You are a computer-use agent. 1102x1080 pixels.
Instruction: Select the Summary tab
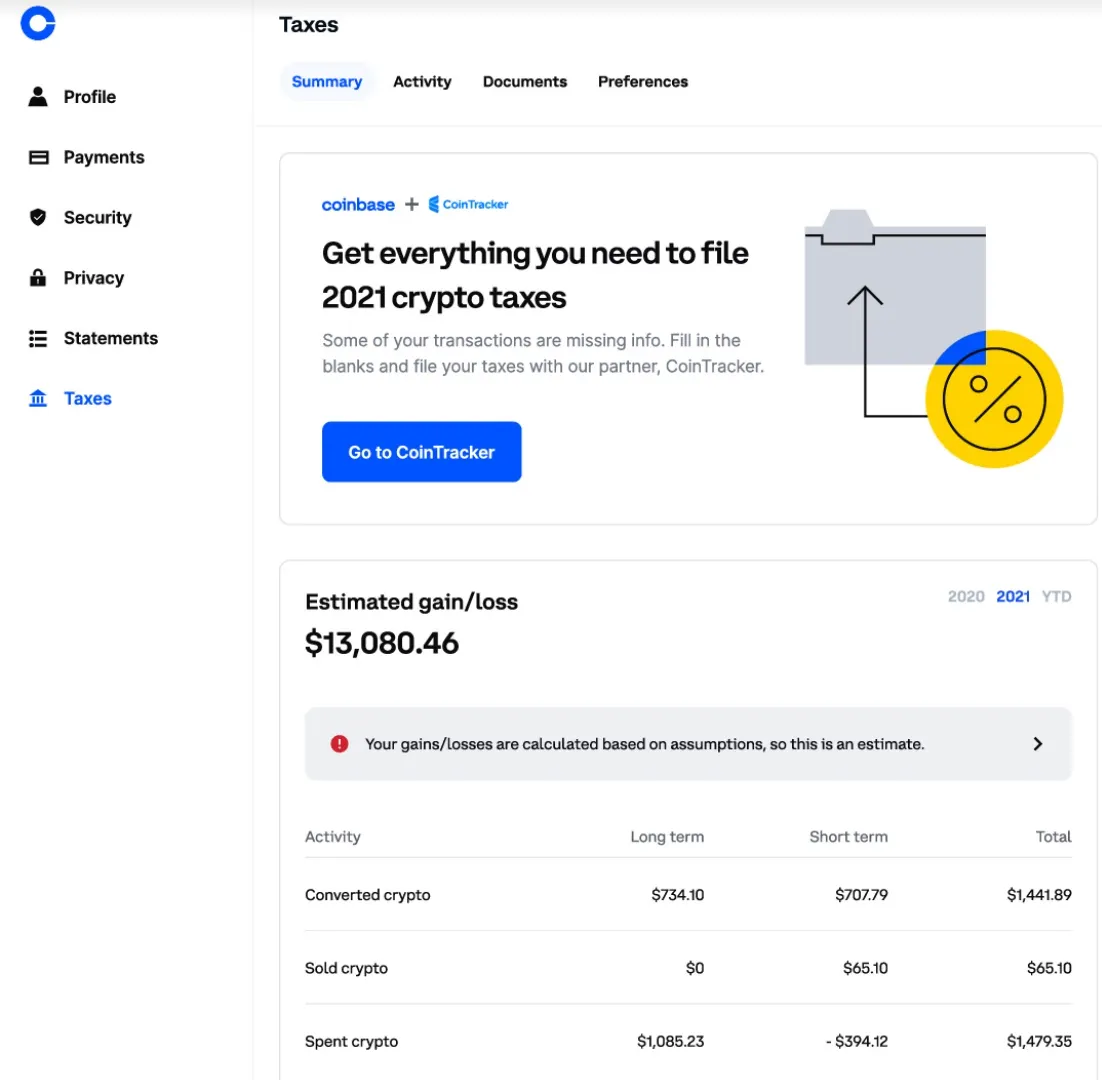[326, 82]
